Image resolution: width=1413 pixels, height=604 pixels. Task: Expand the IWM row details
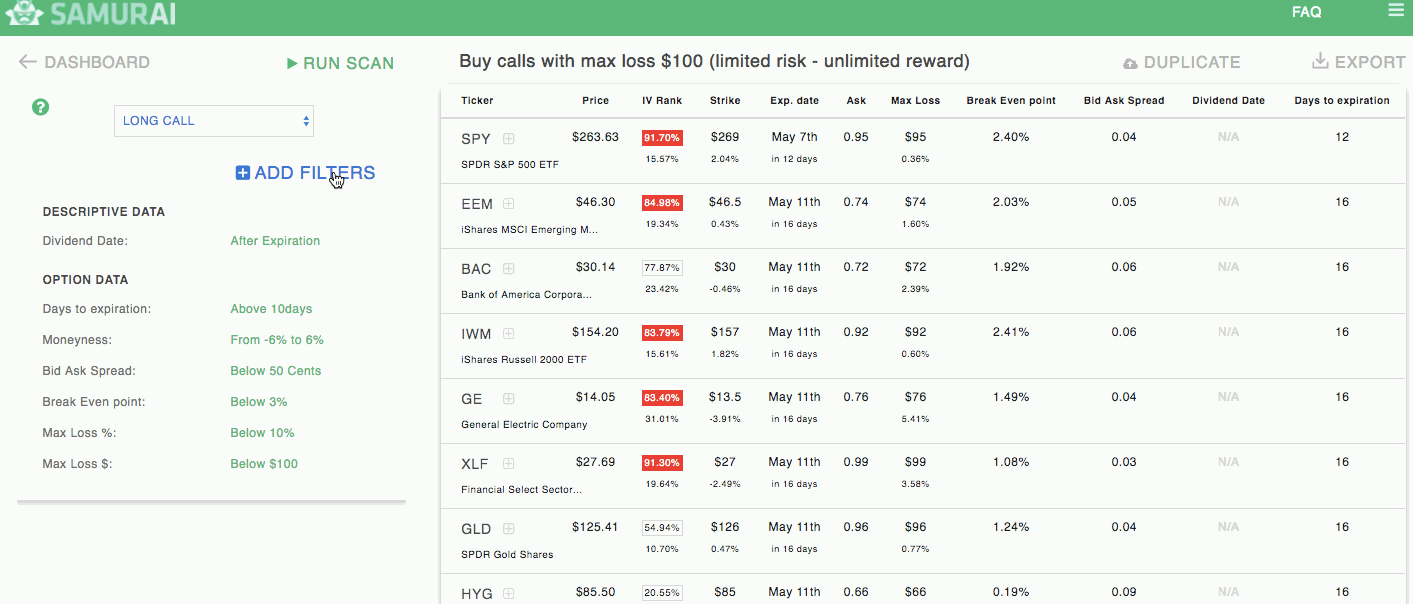click(x=509, y=333)
